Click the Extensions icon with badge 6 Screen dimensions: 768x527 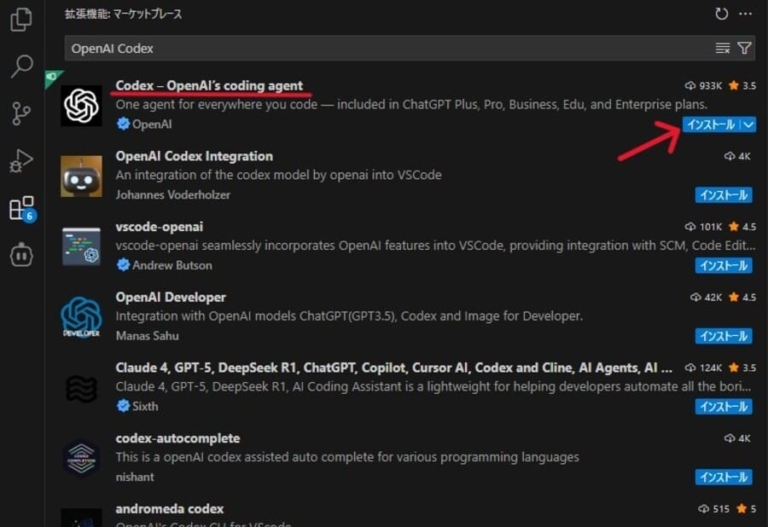click(21, 208)
